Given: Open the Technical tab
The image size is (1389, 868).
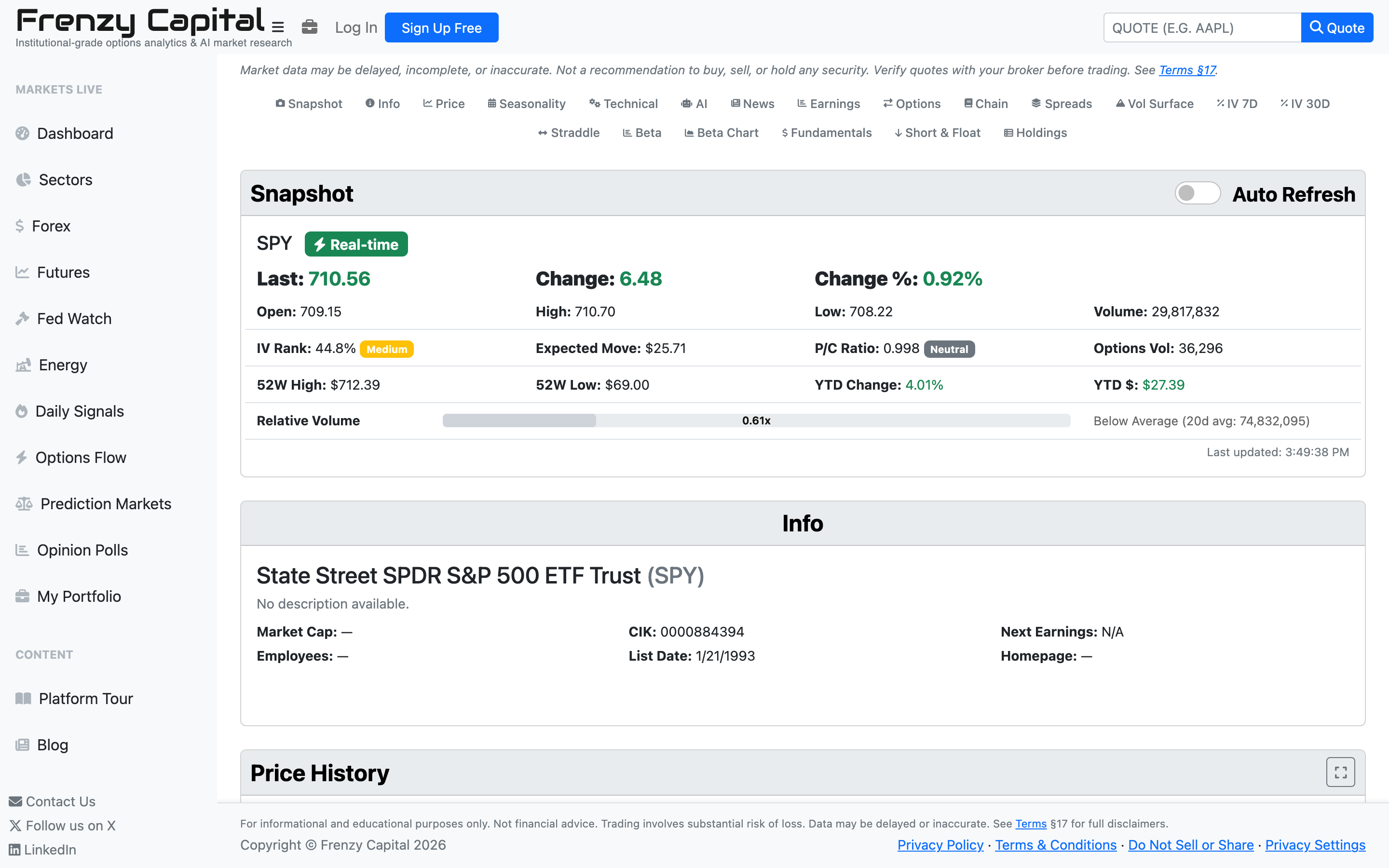Looking at the screenshot, I should point(623,104).
